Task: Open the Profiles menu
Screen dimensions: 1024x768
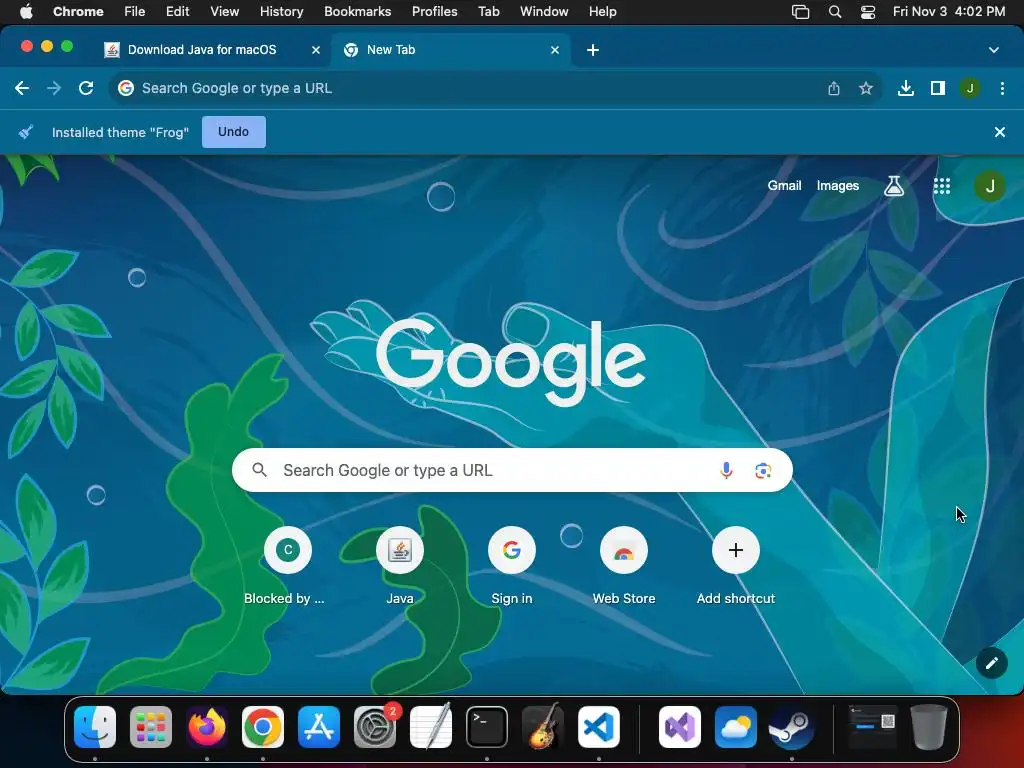Action: point(434,12)
